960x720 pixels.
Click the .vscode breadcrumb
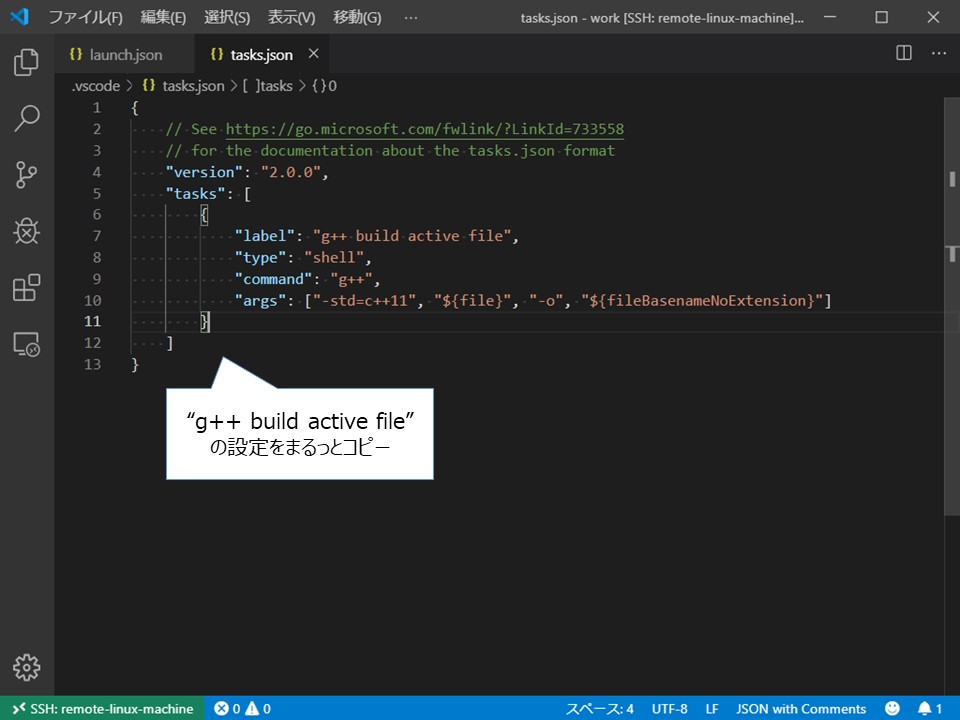pyautogui.click(x=96, y=86)
